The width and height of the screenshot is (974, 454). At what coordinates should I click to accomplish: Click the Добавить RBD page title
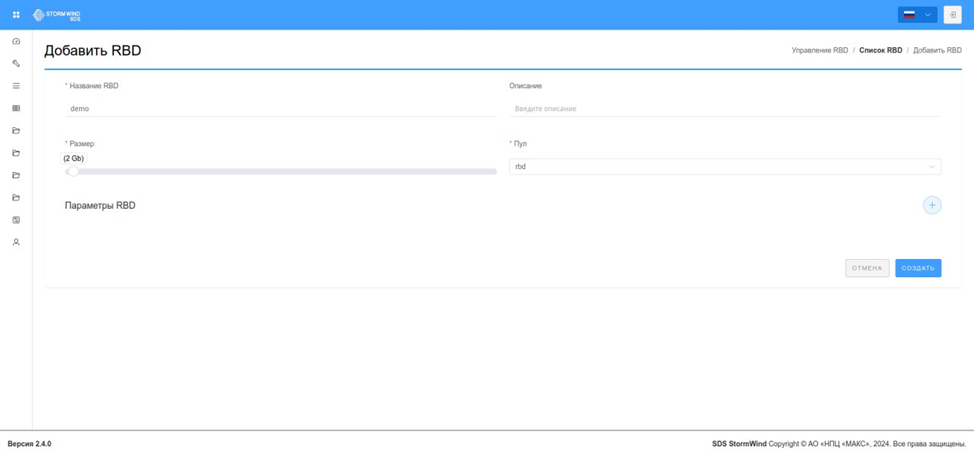[93, 51]
